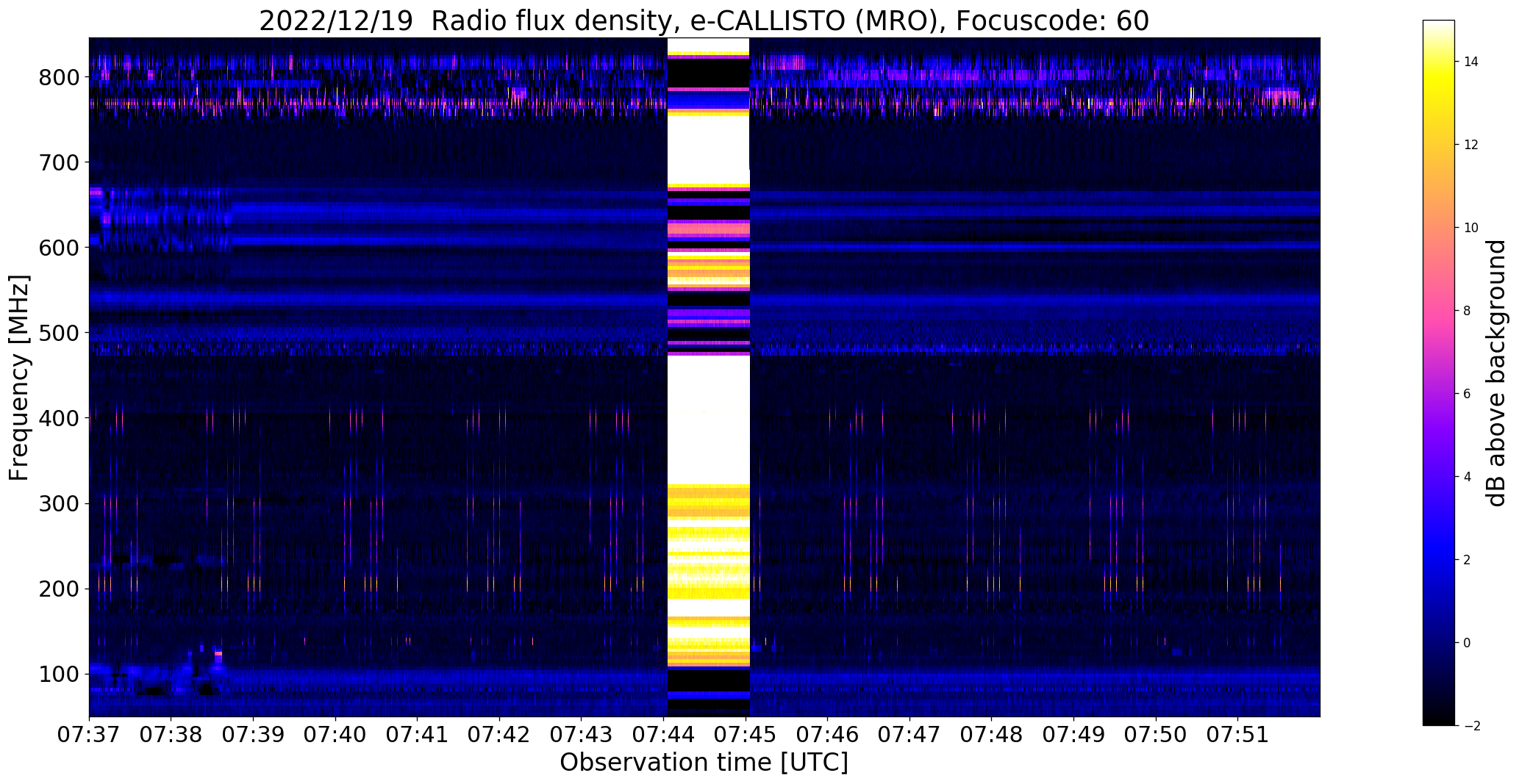
Task: Click the 'Observation time [UTC]' x-axis label
Action: (x=704, y=763)
